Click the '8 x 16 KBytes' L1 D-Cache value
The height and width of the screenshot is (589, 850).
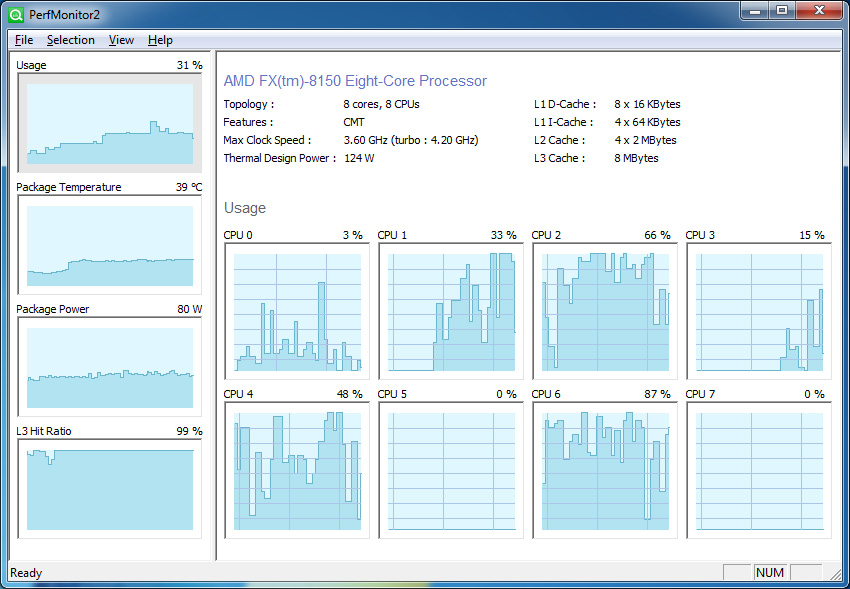(647, 104)
